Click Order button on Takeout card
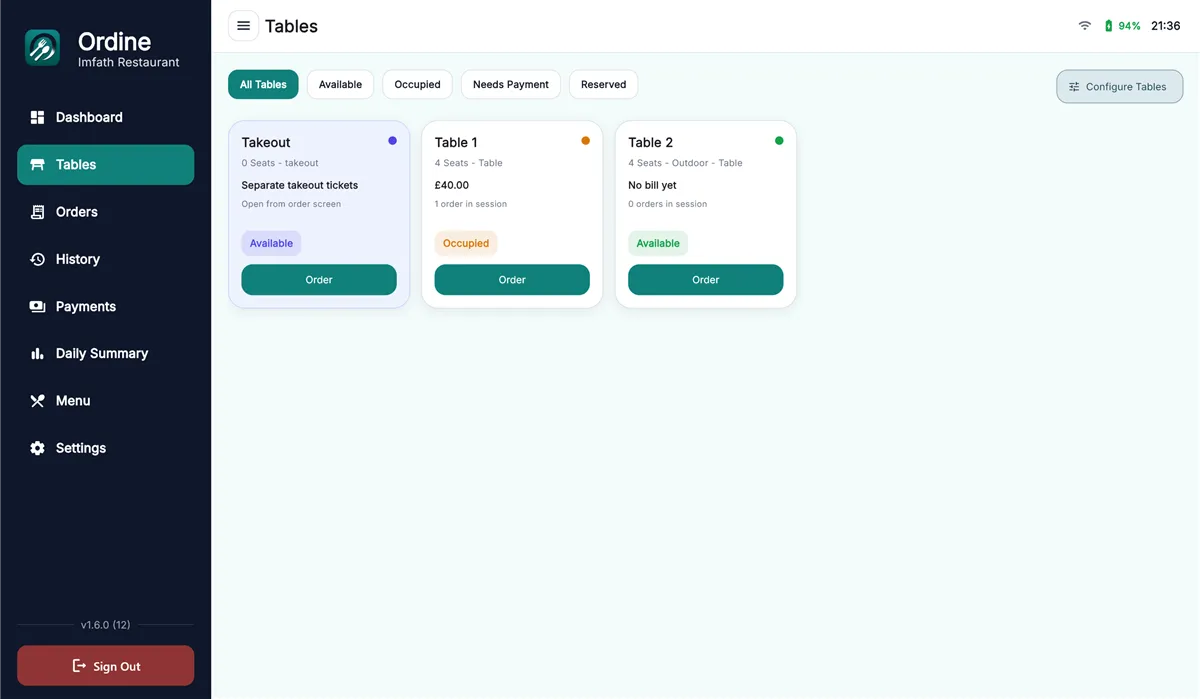 tap(319, 280)
